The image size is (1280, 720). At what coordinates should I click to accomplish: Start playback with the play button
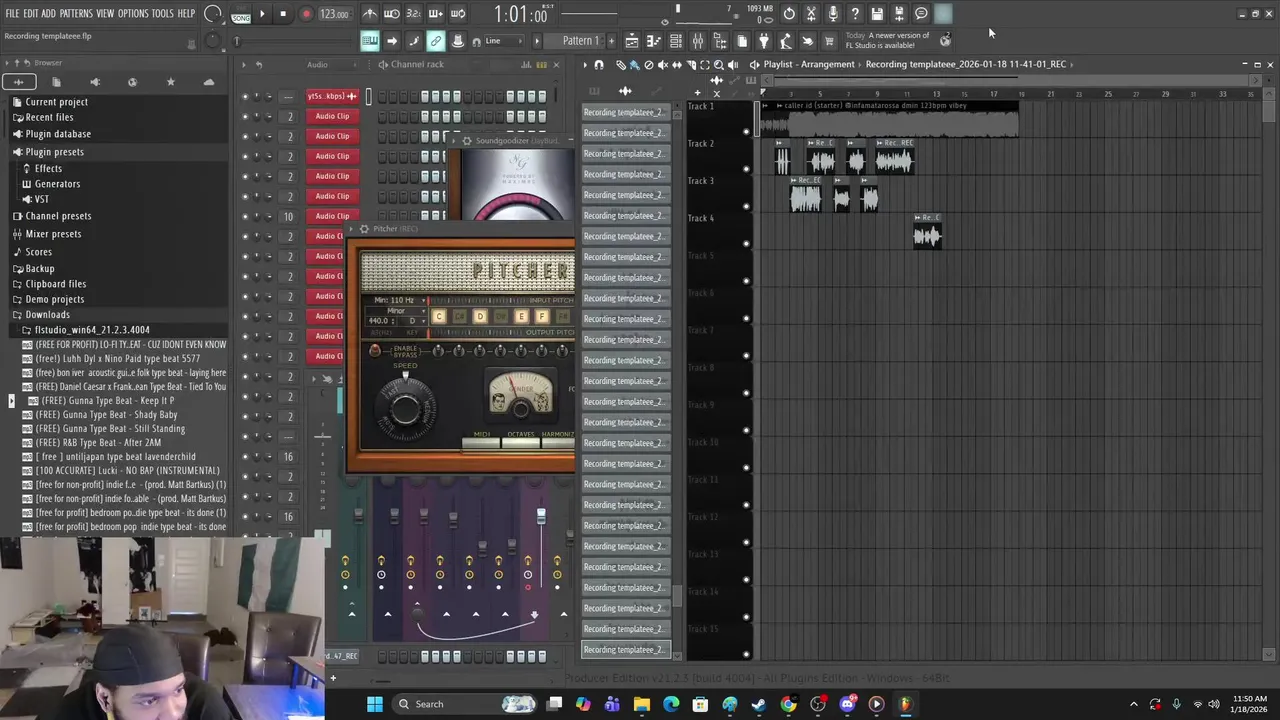[x=262, y=14]
